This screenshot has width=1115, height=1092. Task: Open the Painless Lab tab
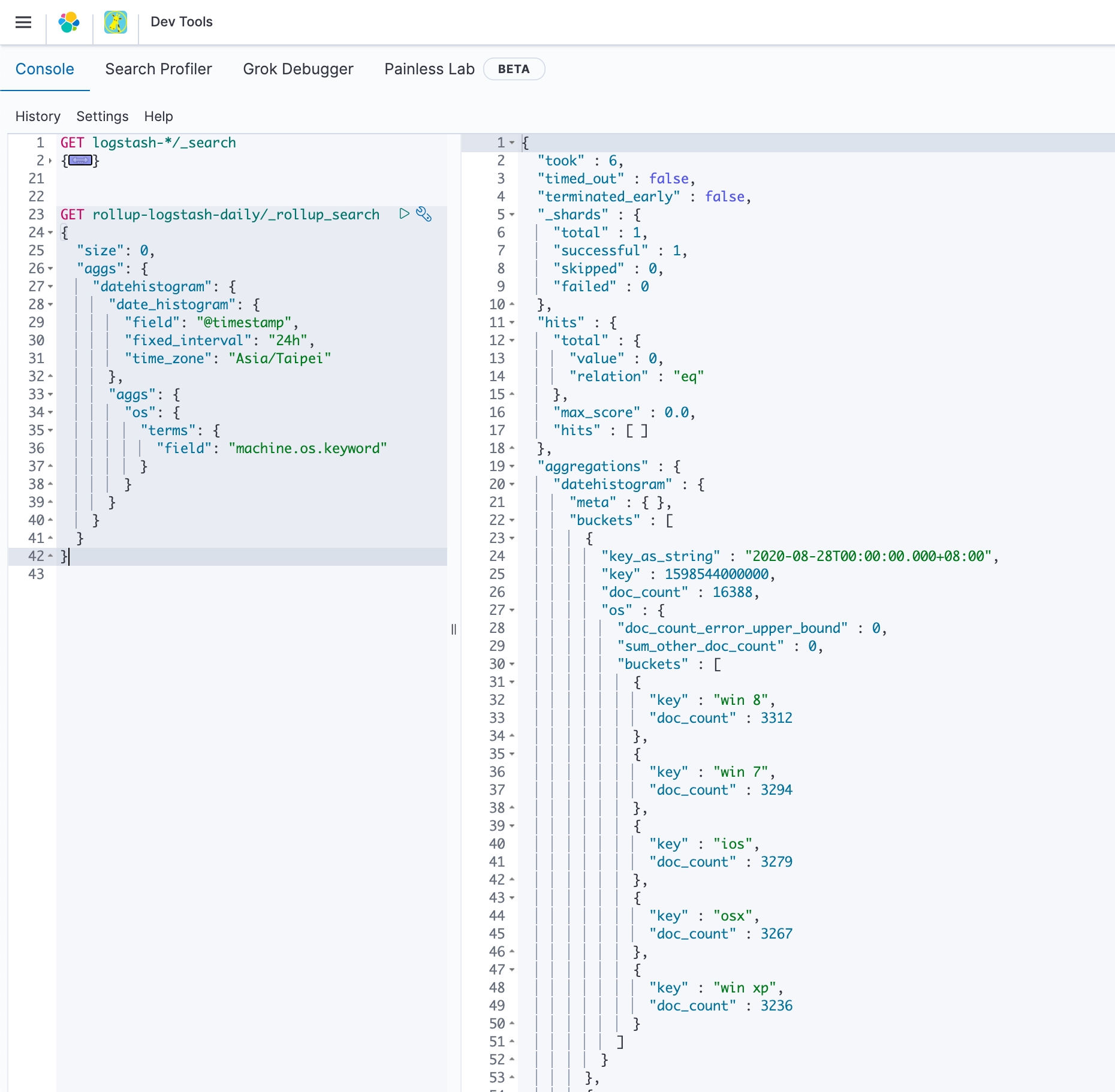point(429,69)
